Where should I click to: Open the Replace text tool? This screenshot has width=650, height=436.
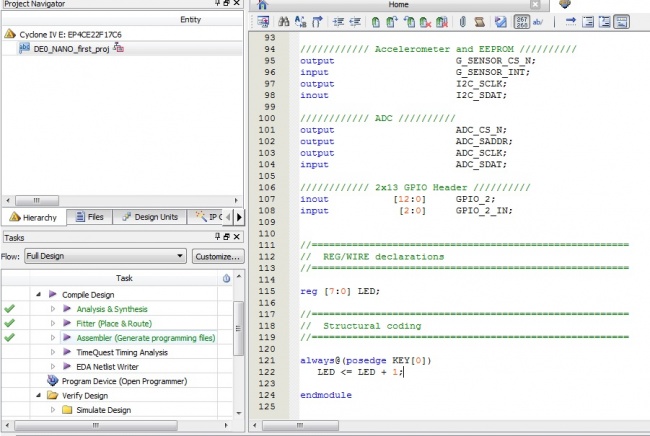[300, 22]
